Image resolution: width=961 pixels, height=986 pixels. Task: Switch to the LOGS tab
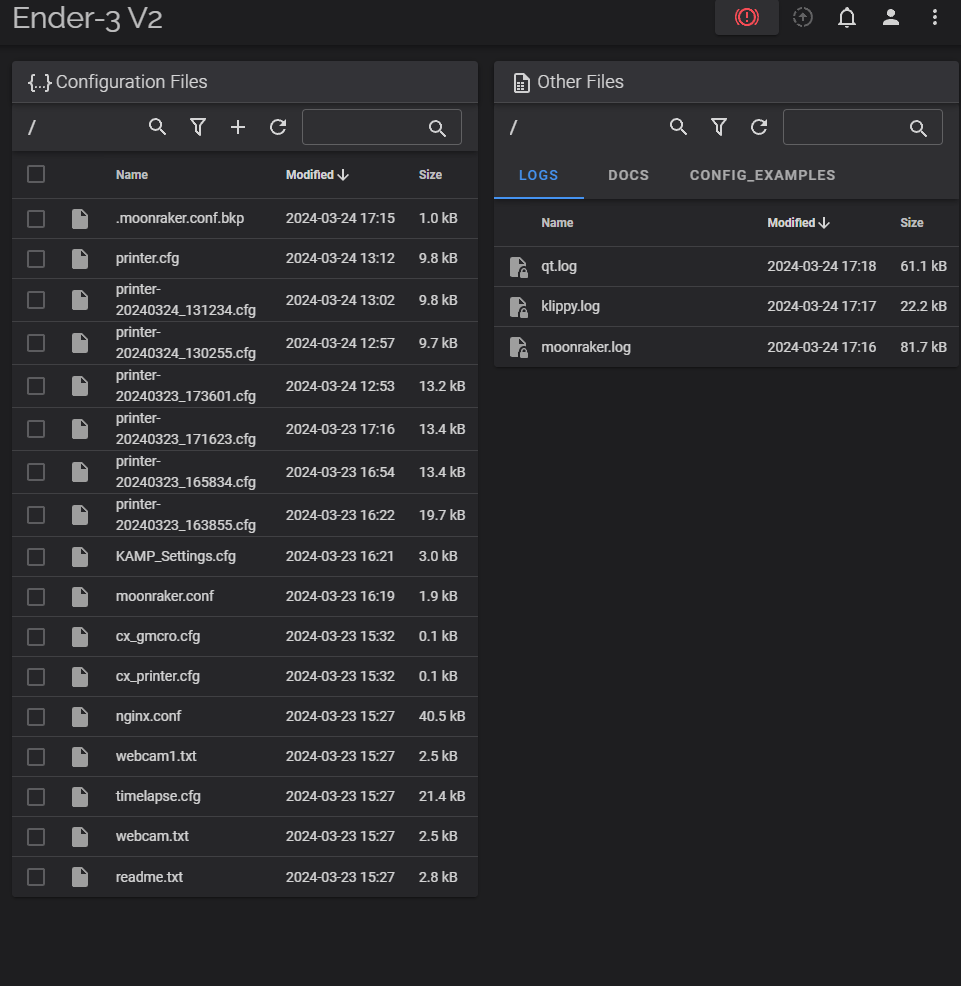point(538,175)
